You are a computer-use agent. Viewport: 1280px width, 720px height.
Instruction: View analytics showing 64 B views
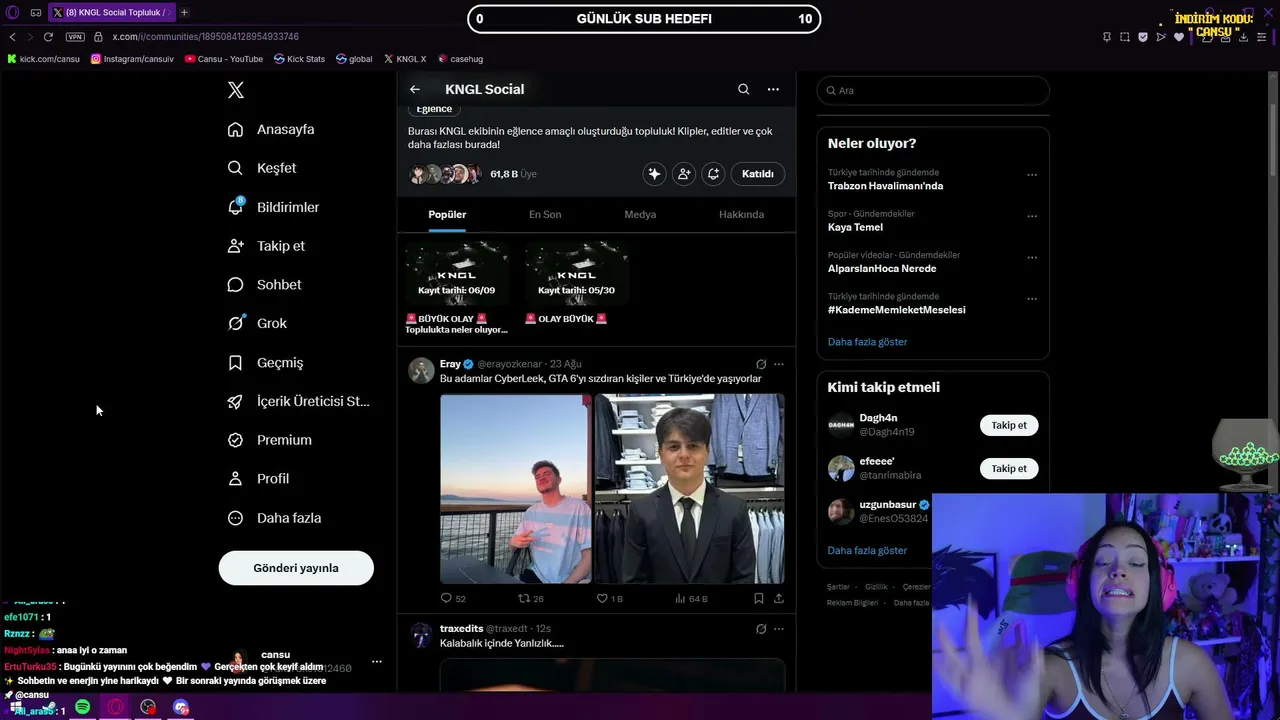691,599
